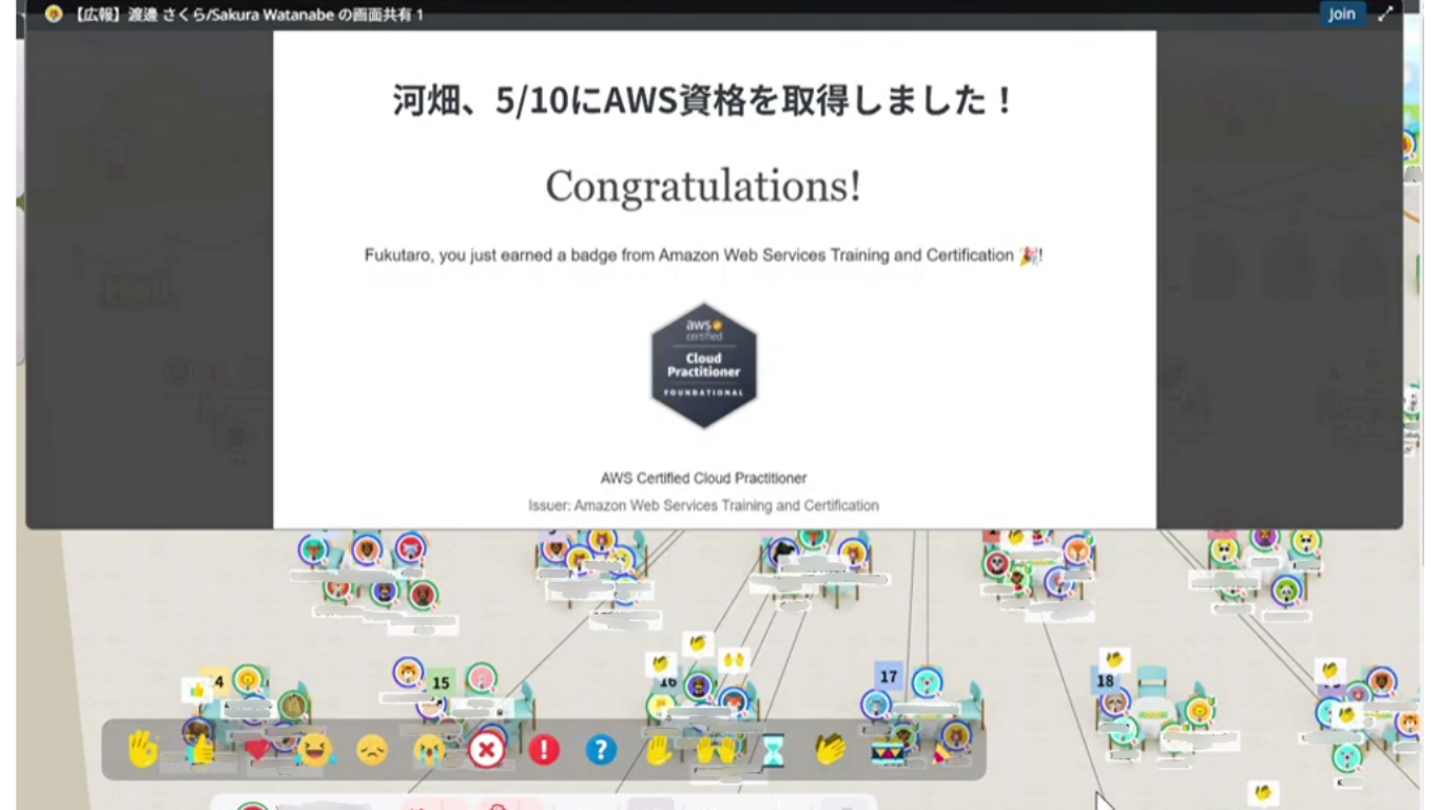This screenshot has height=810, width=1440.
Task: Open the AWS Cloud Practitioner badge image
Action: click(x=704, y=366)
